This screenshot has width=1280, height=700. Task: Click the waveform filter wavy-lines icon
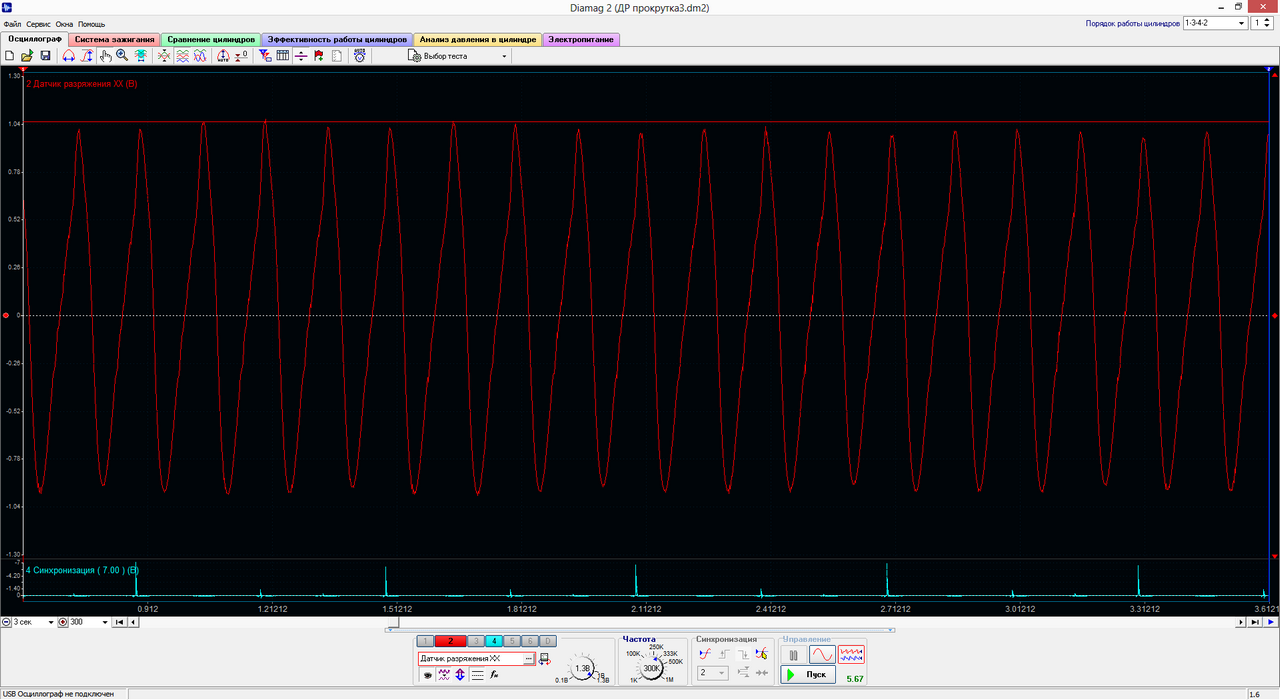pyautogui.click(x=444, y=675)
